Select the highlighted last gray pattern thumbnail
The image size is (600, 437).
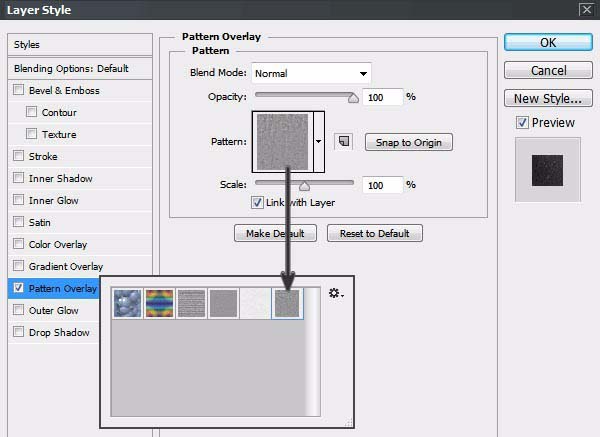(x=287, y=303)
